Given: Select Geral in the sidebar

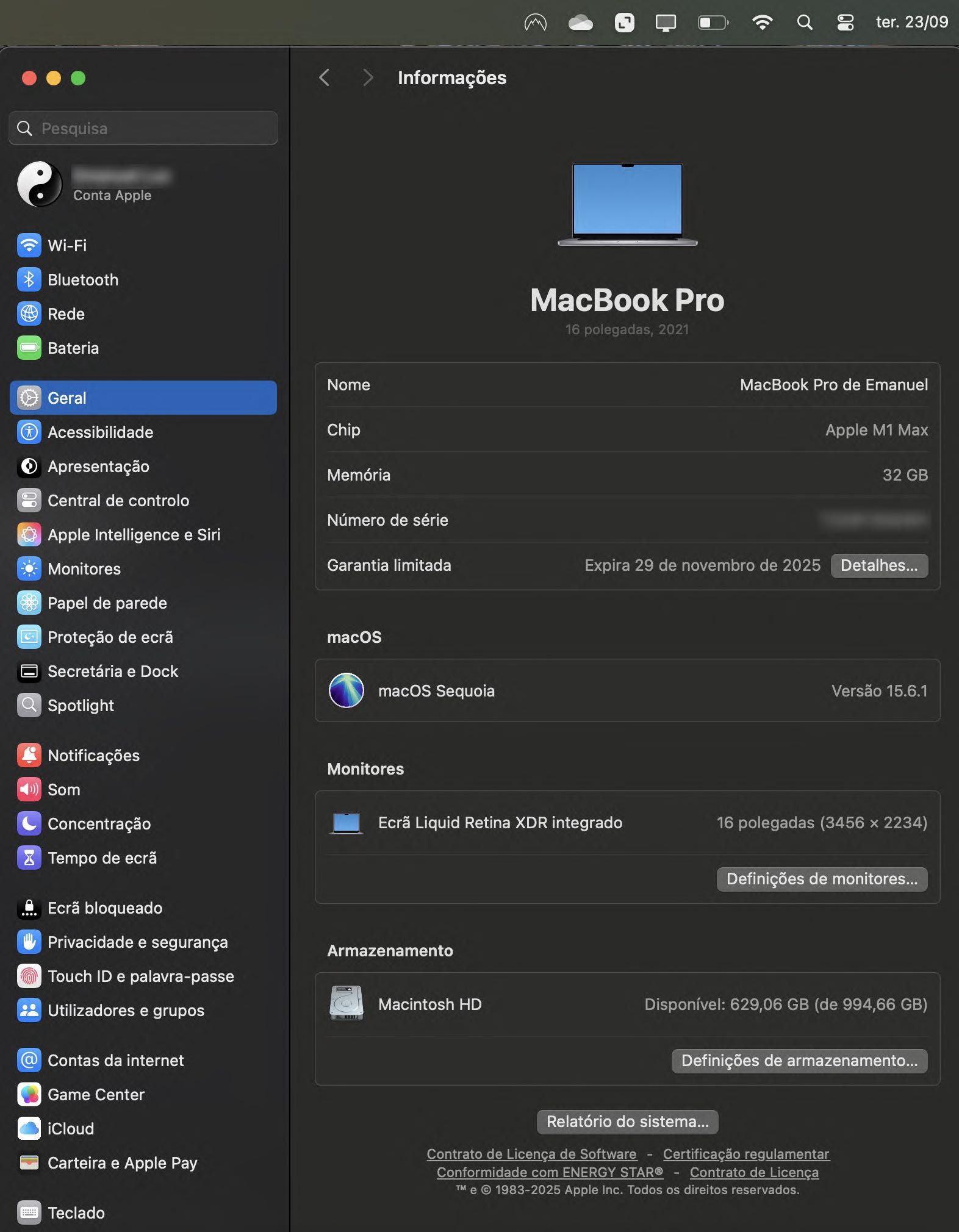Looking at the screenshot, I should tap(143, 398).
